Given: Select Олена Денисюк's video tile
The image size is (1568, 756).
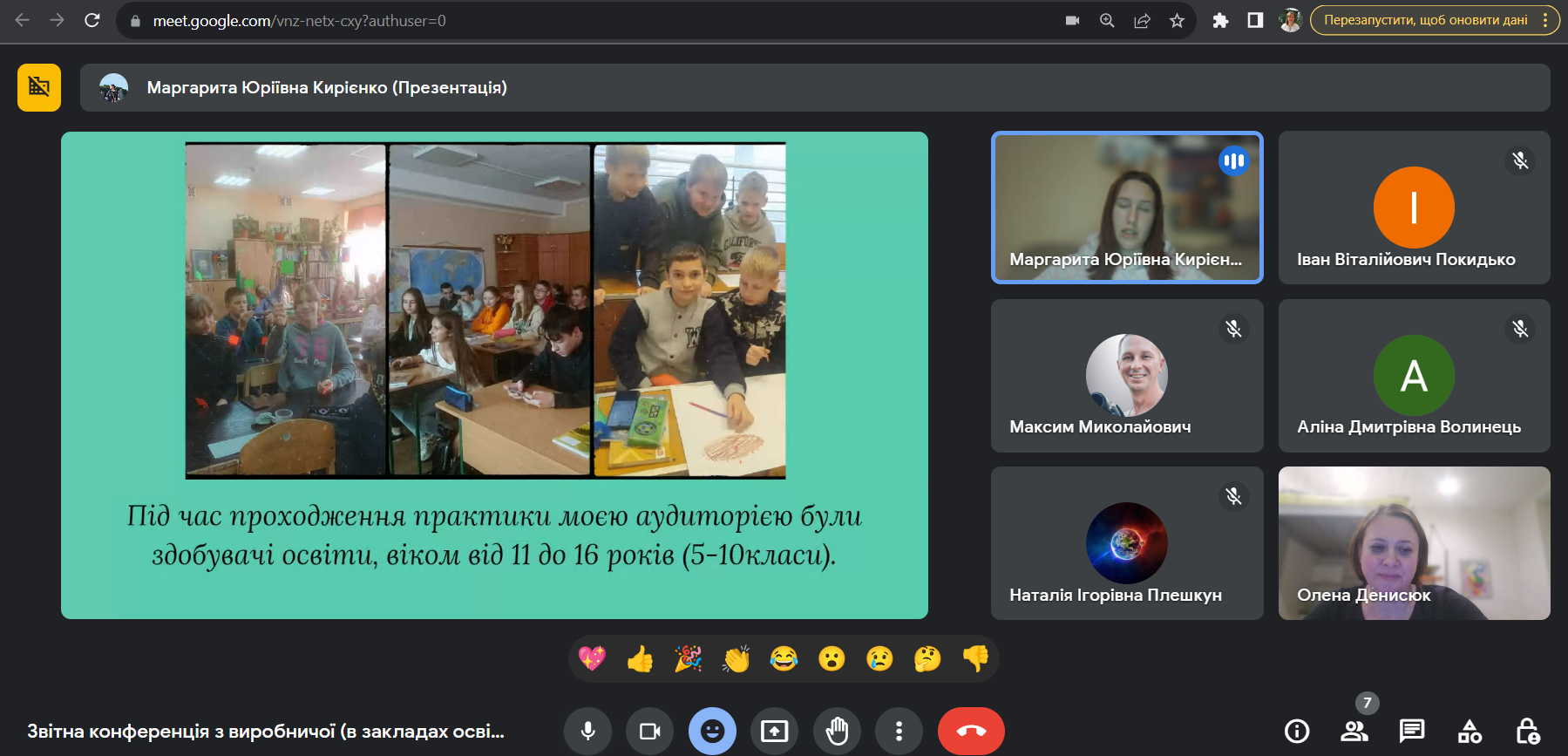Looking at the screenshot, I should [1414, 542].
